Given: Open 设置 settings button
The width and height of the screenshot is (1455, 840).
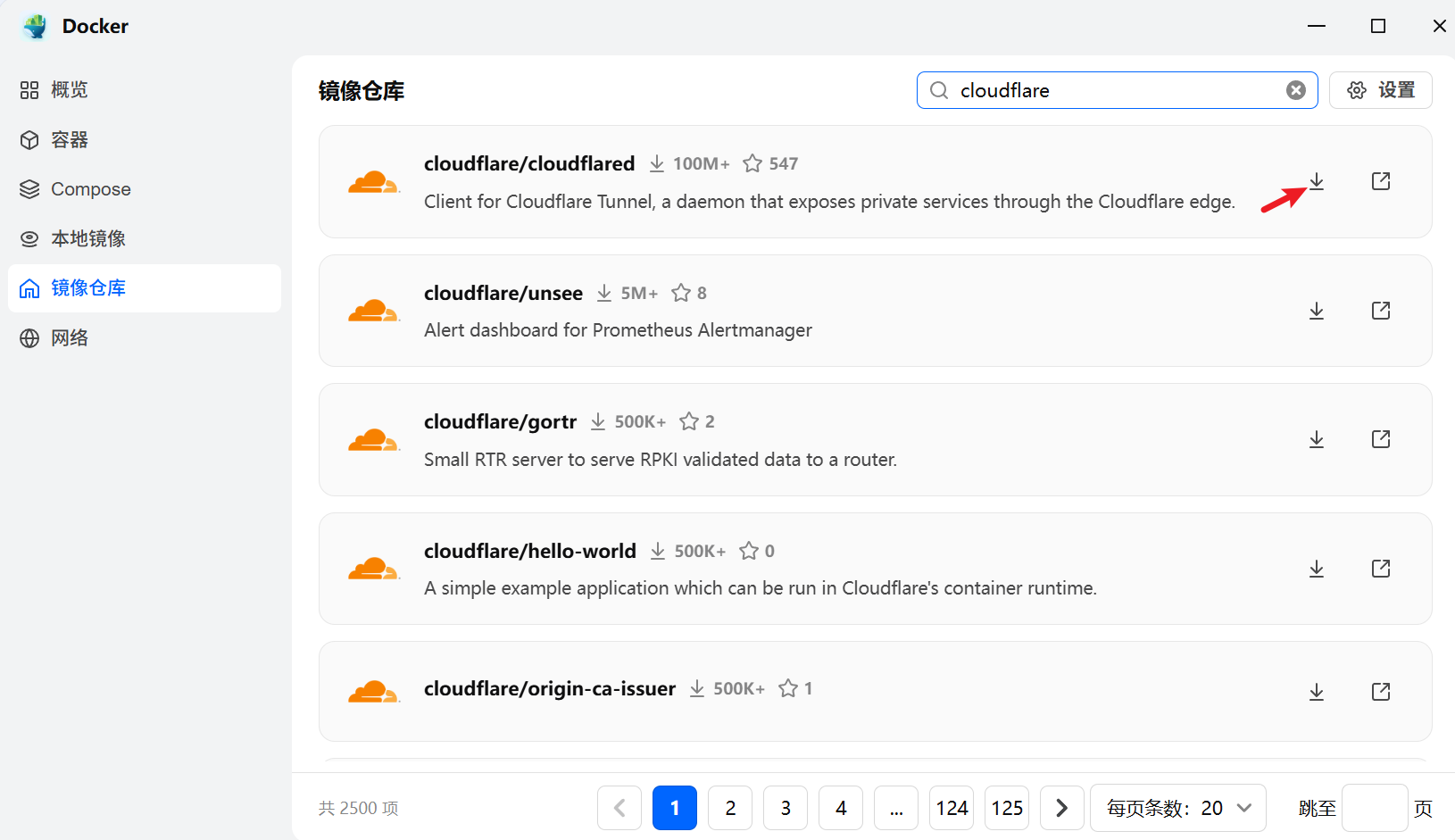Looking at the screenshot, I should tap(1381, 90).
